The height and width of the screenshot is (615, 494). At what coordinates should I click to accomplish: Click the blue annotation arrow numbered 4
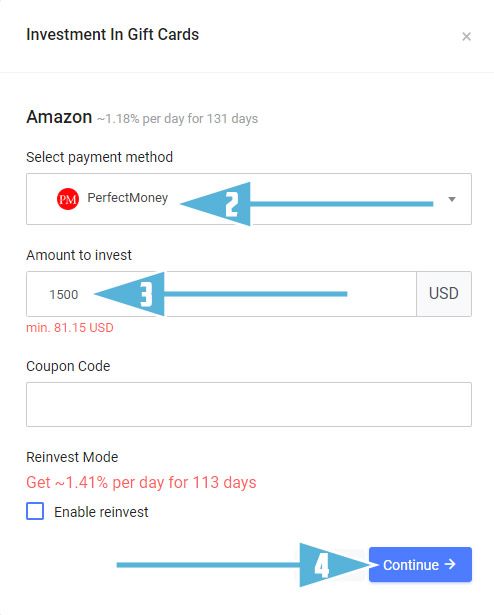(x=247, y=565)
